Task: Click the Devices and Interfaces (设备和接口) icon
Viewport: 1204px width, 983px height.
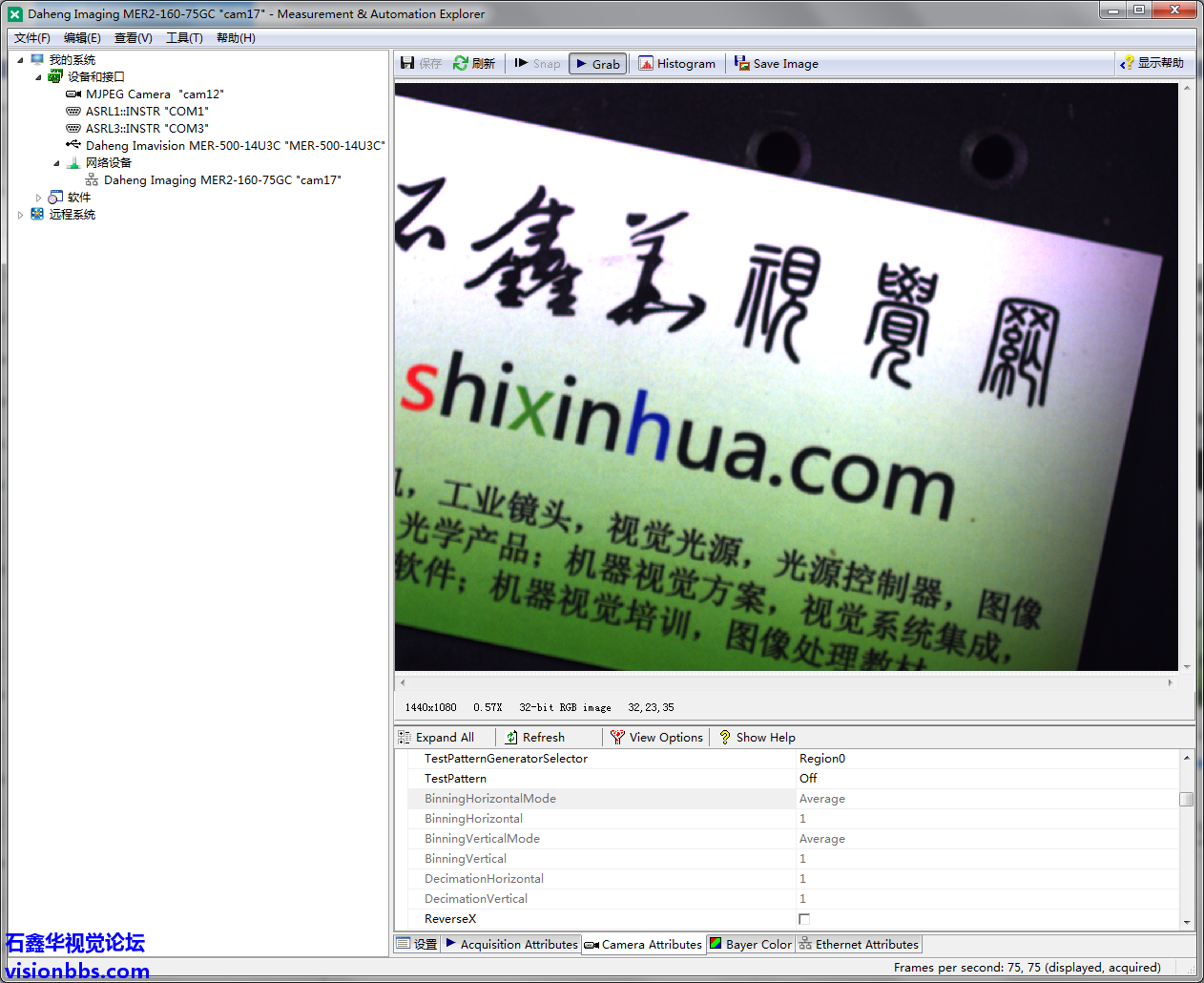Action: (55, 76)
